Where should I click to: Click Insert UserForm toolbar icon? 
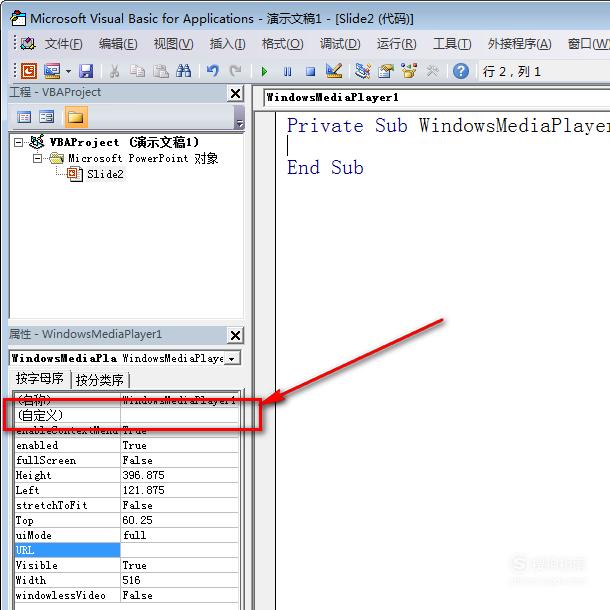pos(52,71)
